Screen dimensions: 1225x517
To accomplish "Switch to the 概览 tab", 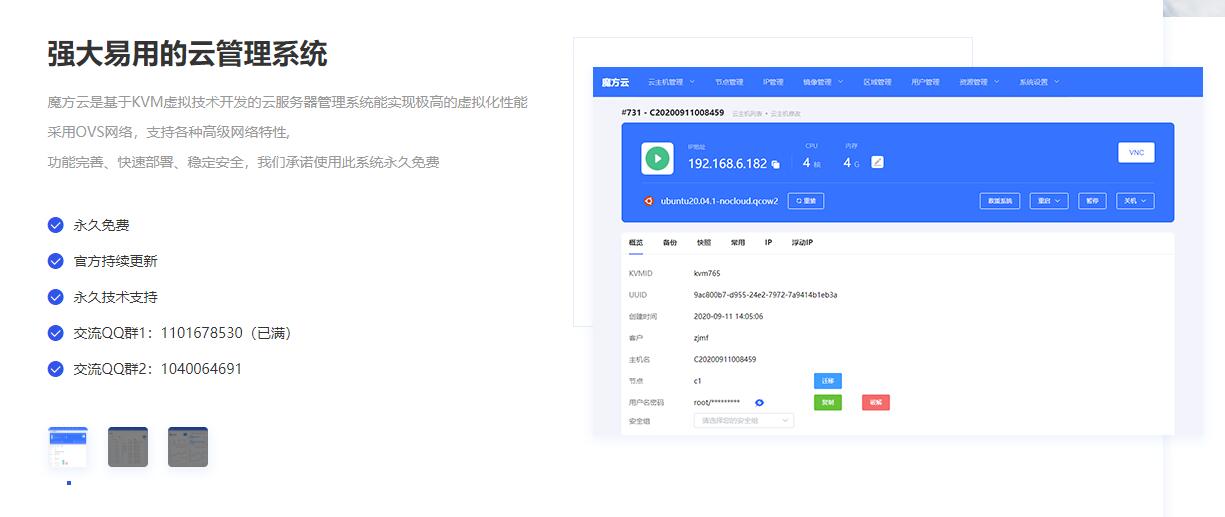I will tap(636, 242).
